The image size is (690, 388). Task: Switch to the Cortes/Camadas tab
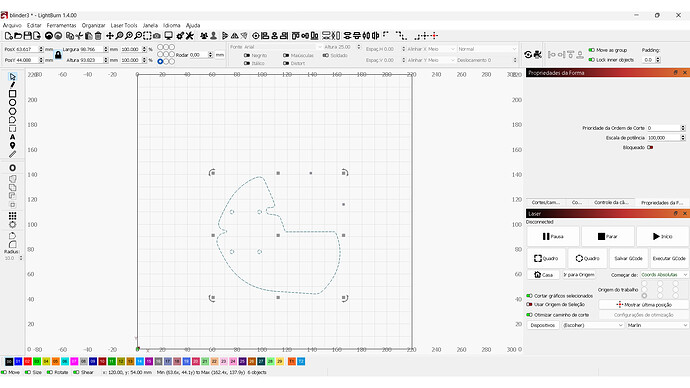click(x=545, y=202)
